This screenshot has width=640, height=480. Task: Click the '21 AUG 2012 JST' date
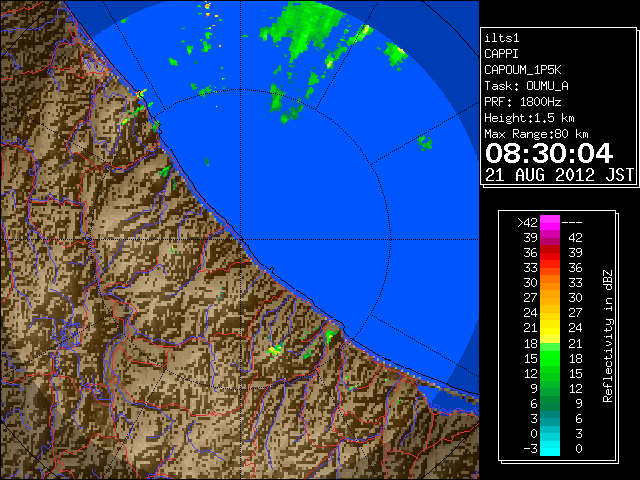[x=559, y=175]
